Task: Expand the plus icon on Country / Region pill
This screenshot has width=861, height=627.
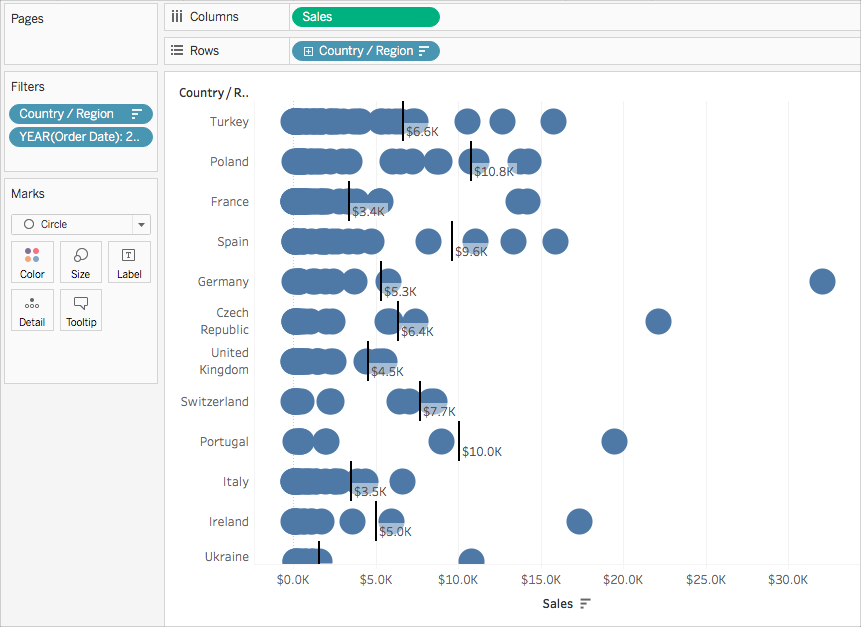Action: (x=308, y=51)
